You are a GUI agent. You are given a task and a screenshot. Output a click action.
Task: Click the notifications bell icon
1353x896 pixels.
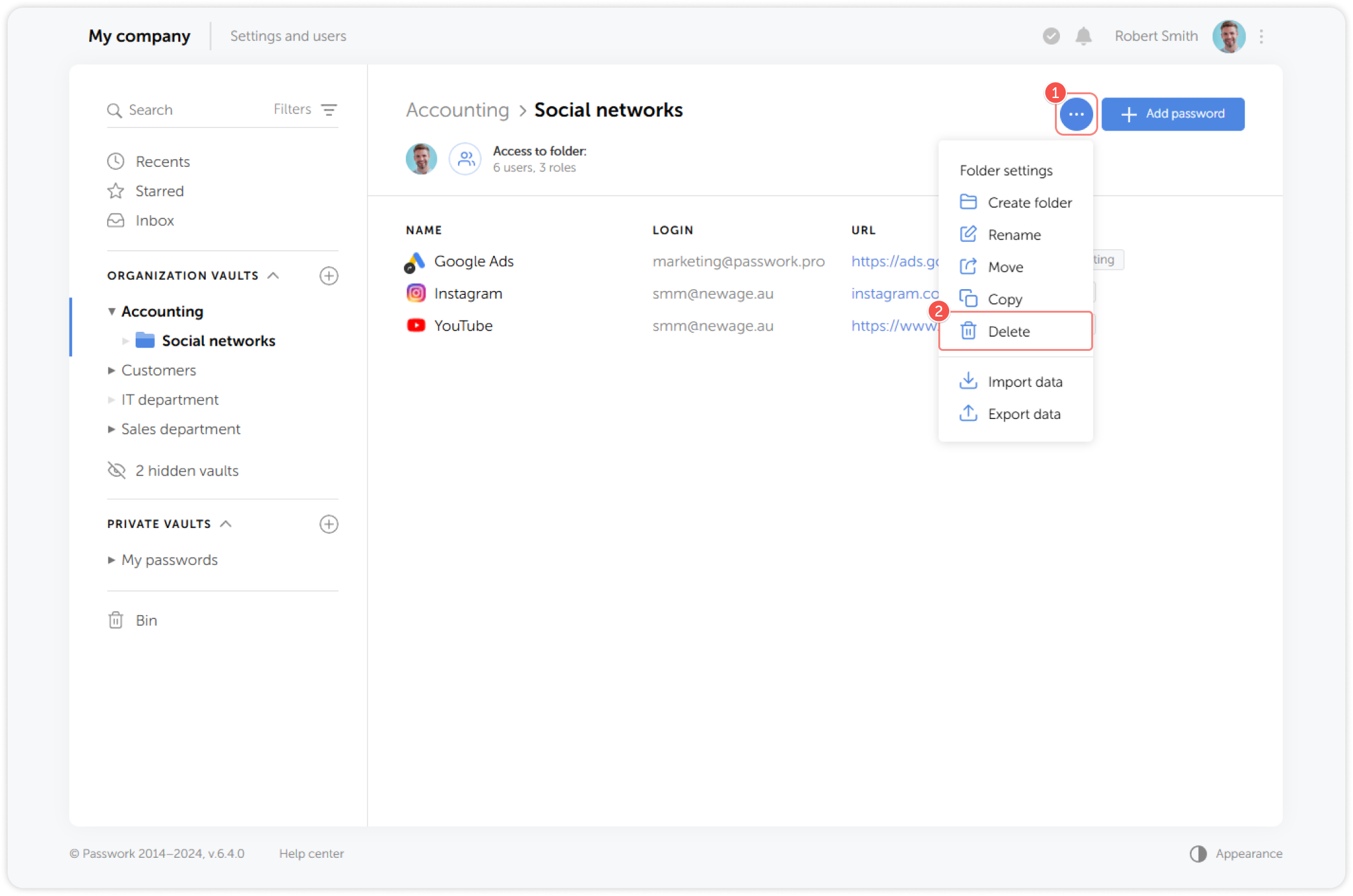pyautogui.click(x=1084, y=36)
